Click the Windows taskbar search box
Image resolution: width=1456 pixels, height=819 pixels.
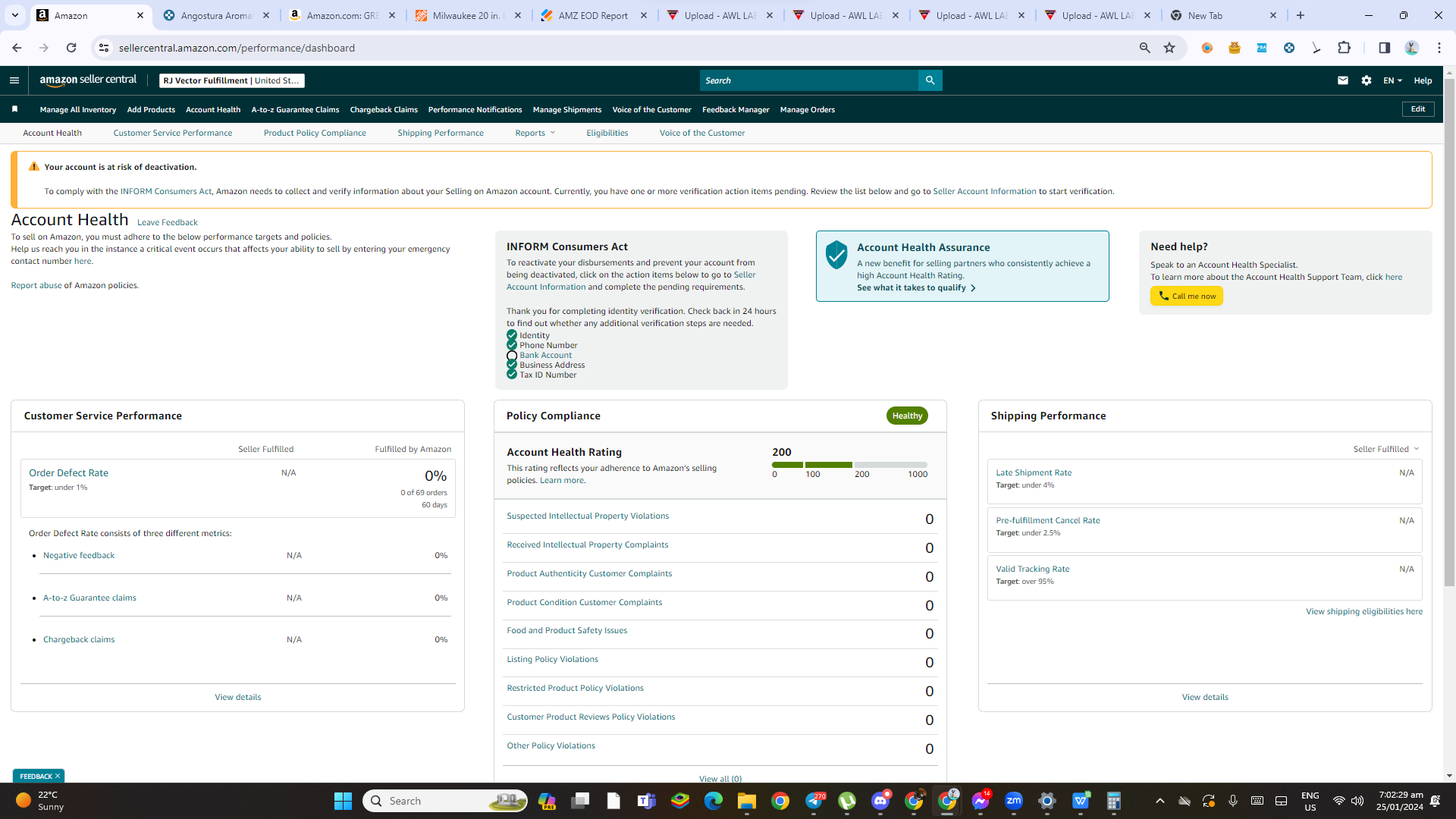pyautogui.click(x=446, y=801)
